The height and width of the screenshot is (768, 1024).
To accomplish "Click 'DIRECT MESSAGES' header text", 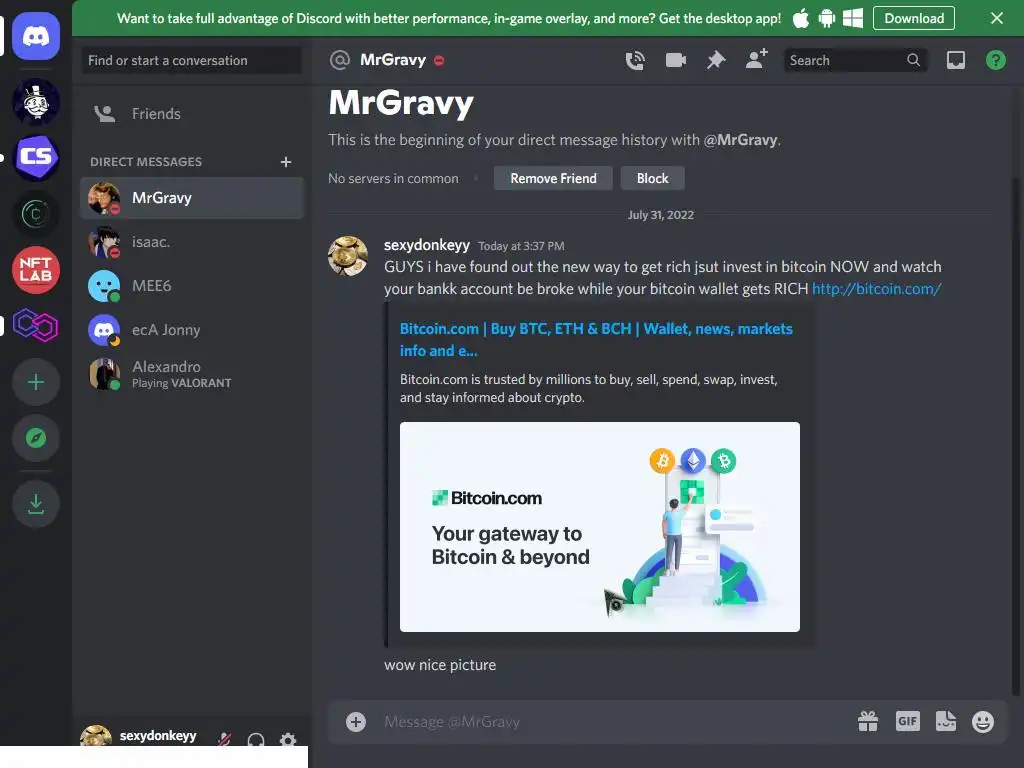I will [146, 161].
